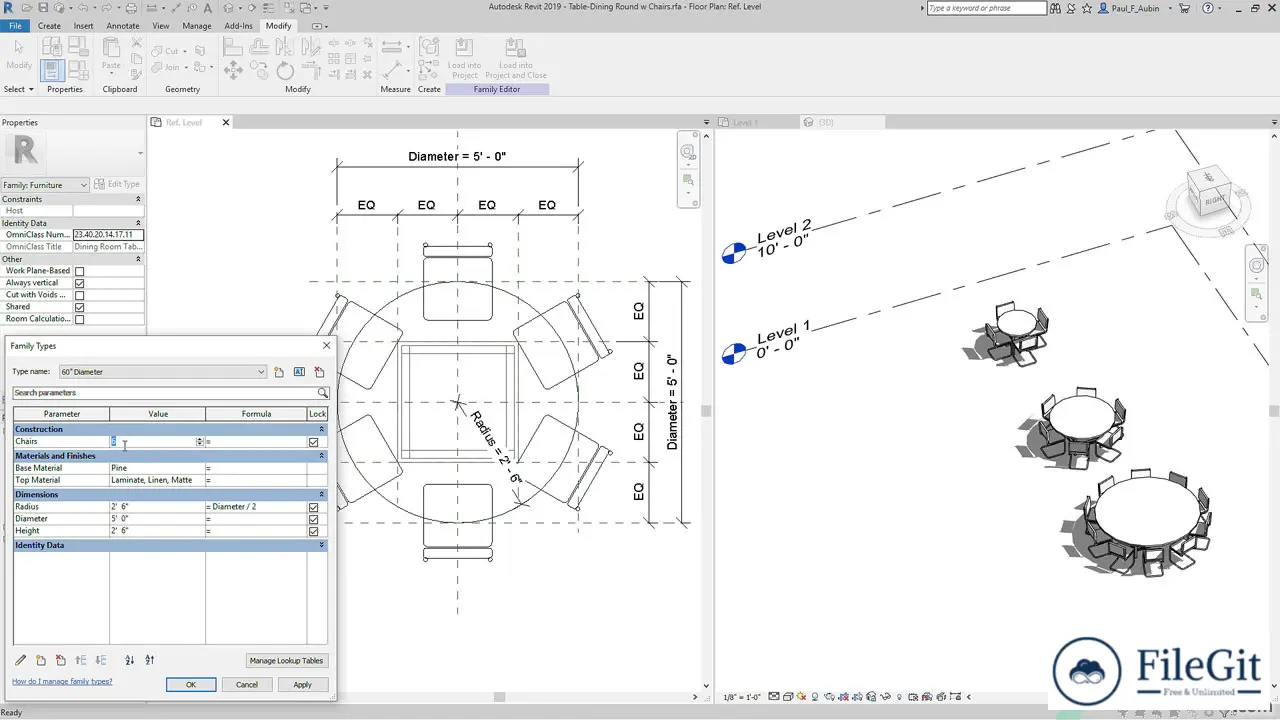The image size is (1280, 720).
Task: Click the Cancel button in Family Types
Action: point(247,684)
